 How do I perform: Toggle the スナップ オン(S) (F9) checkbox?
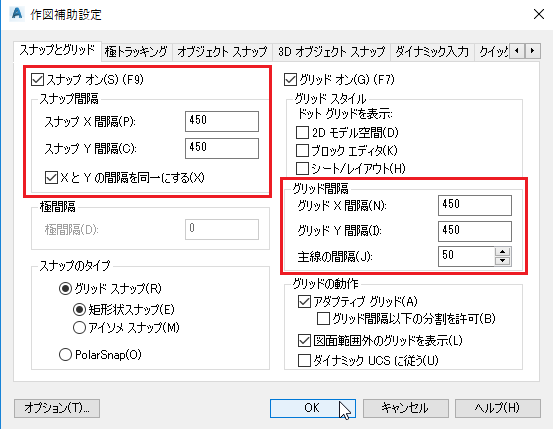(37, 79)
